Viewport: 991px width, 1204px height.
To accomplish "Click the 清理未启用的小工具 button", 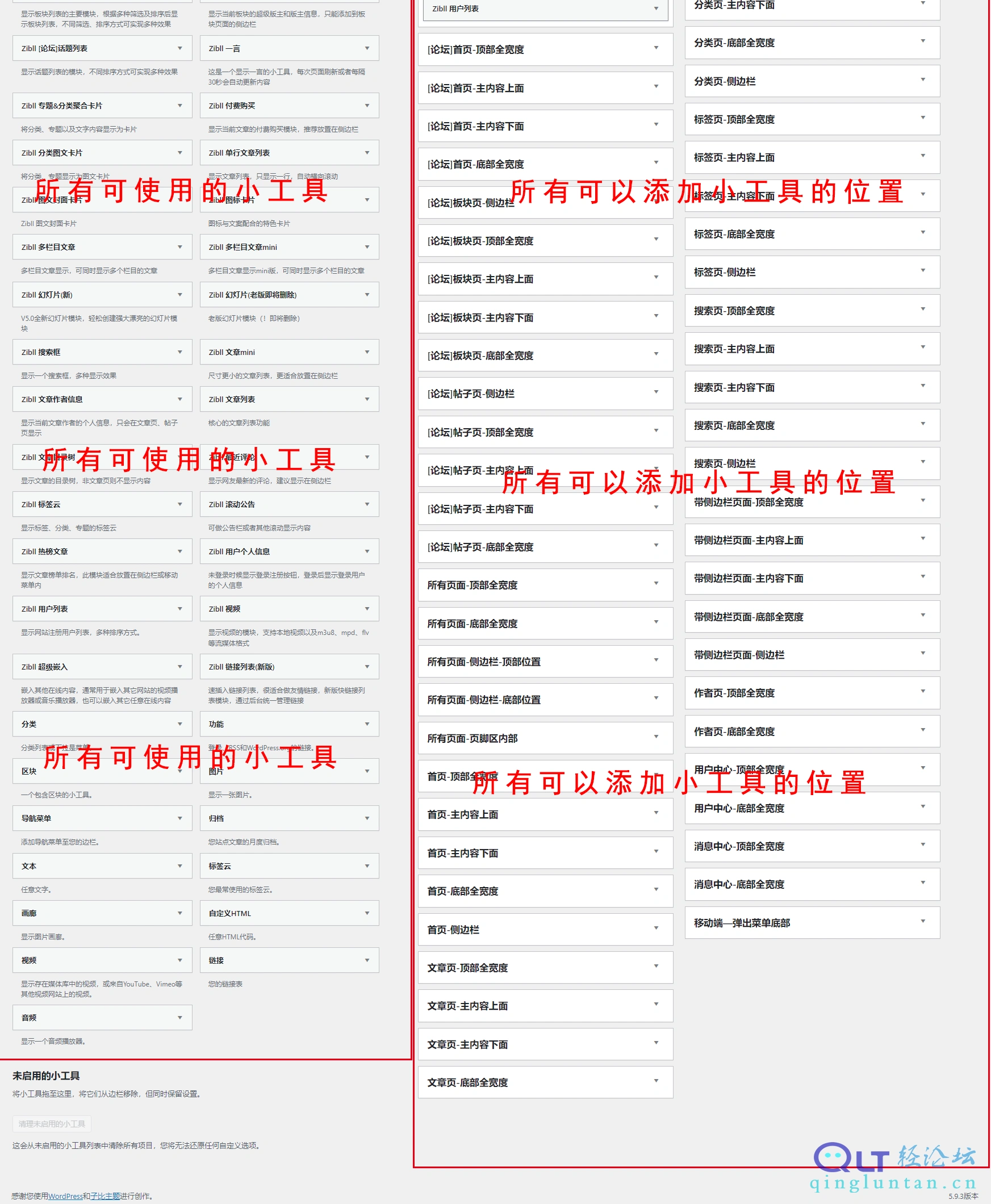I will point(52,1123).
